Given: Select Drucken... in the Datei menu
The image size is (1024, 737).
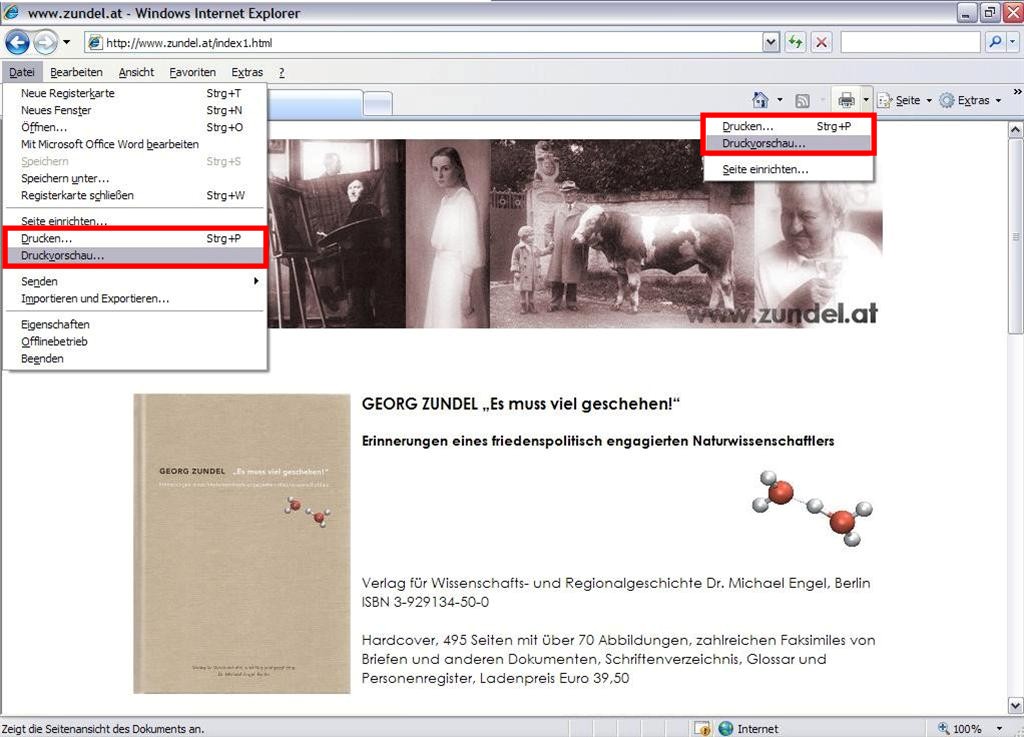Looking at the screenshot, I should pos(135,238).
